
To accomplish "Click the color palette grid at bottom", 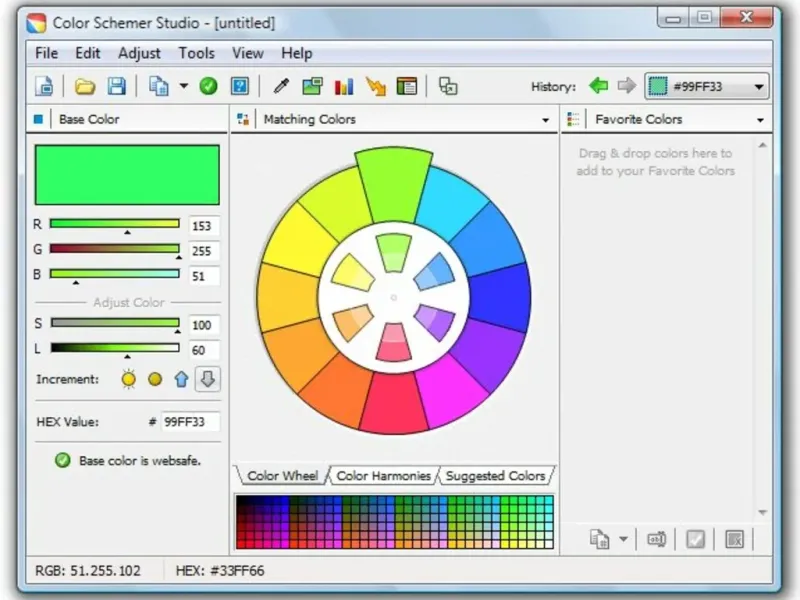I will (x=394, y=522).
